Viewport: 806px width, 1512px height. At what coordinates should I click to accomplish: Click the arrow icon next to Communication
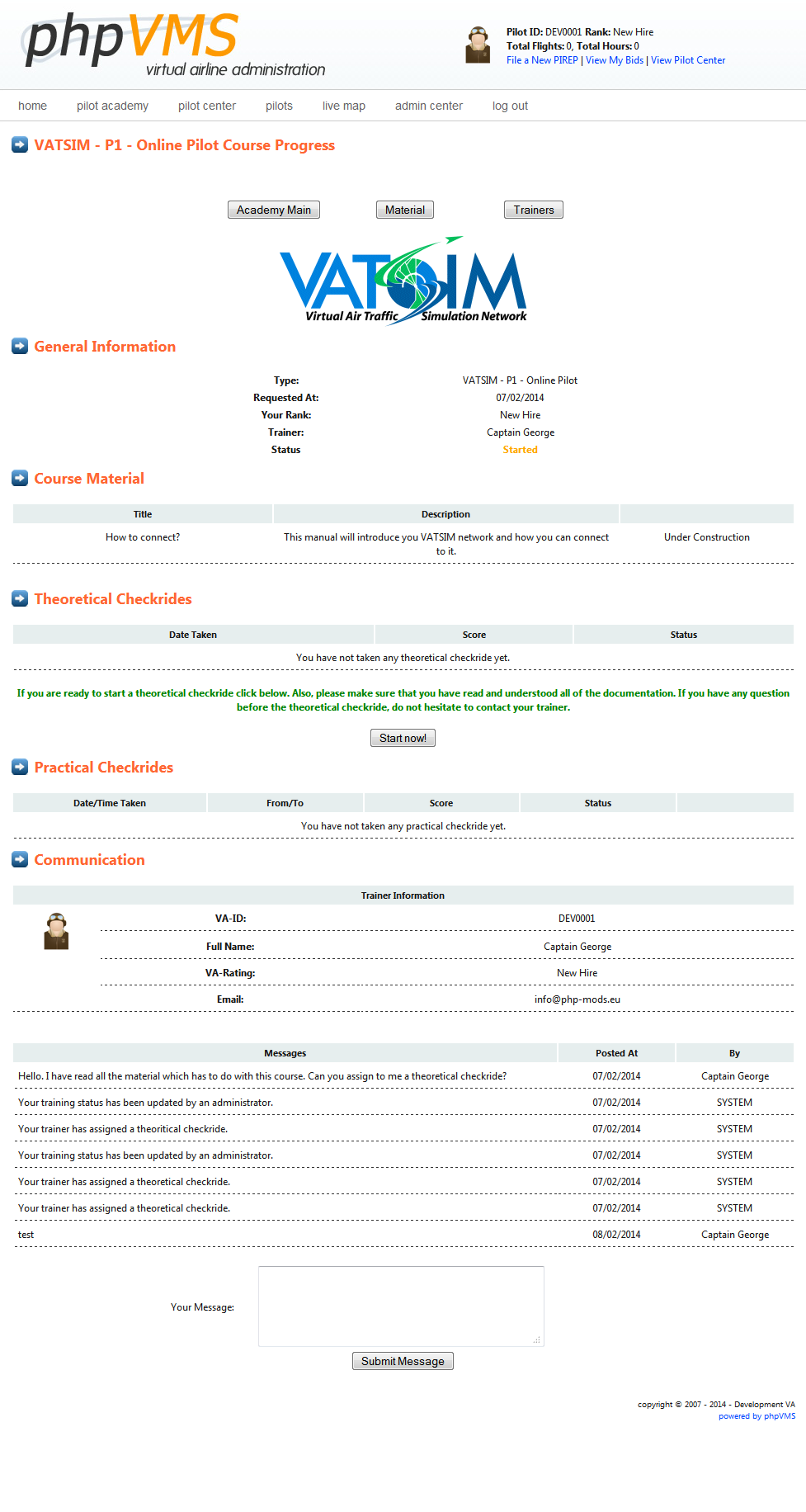pos(20,860)
